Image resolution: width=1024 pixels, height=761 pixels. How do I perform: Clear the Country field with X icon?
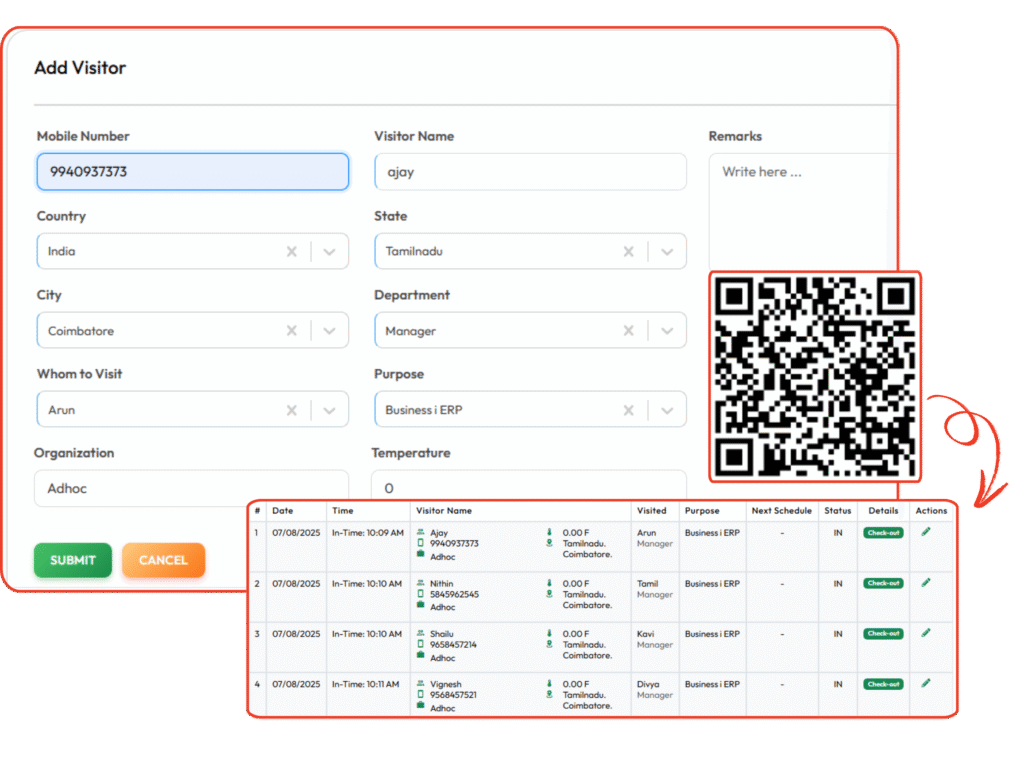[292, 251]
